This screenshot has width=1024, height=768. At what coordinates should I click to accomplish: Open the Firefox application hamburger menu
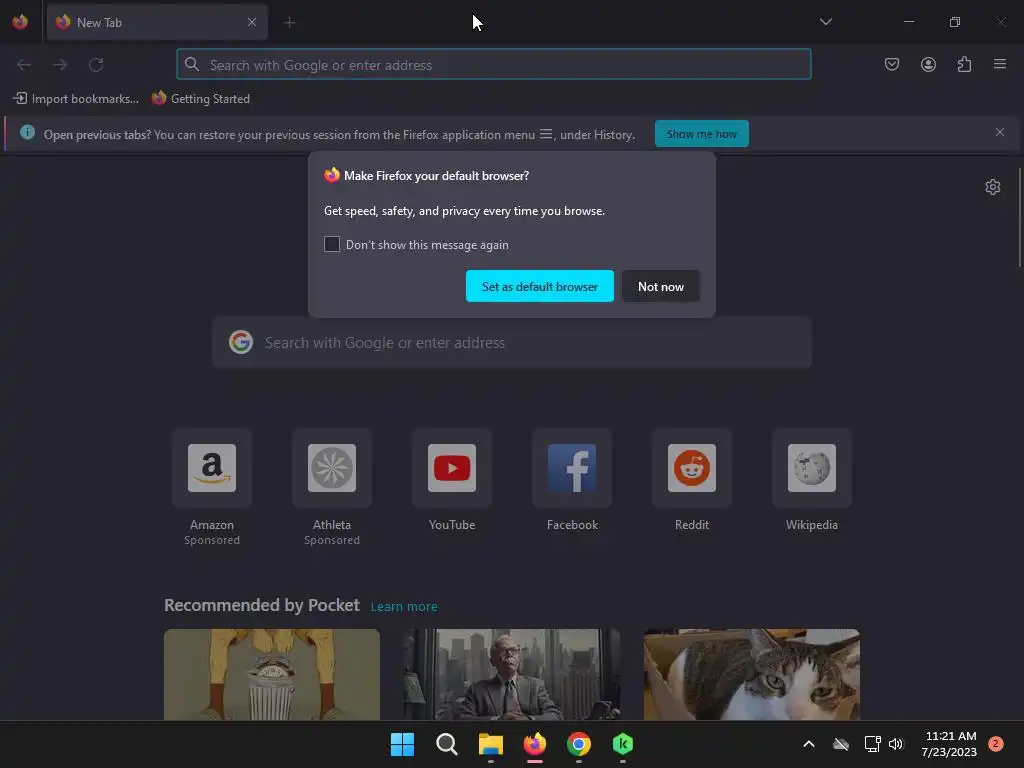click(1000, 64)
